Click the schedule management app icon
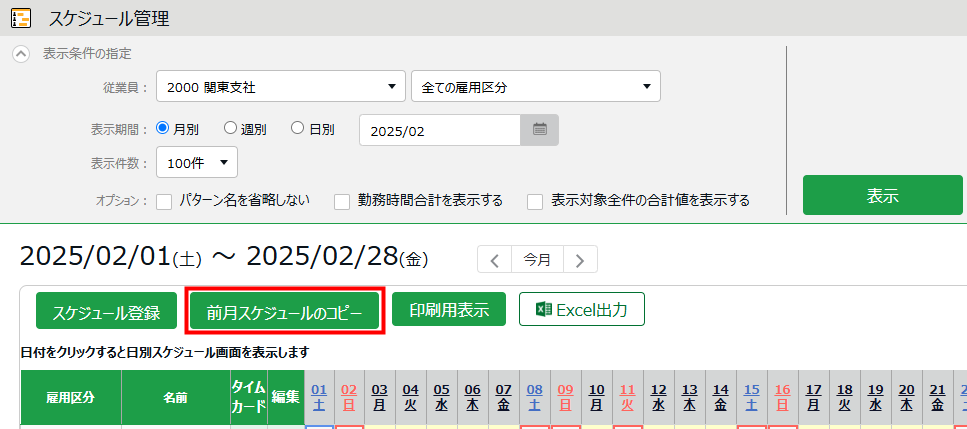This screenshot has height=429, width=967. pyautogui.click(x=20, y=18)
